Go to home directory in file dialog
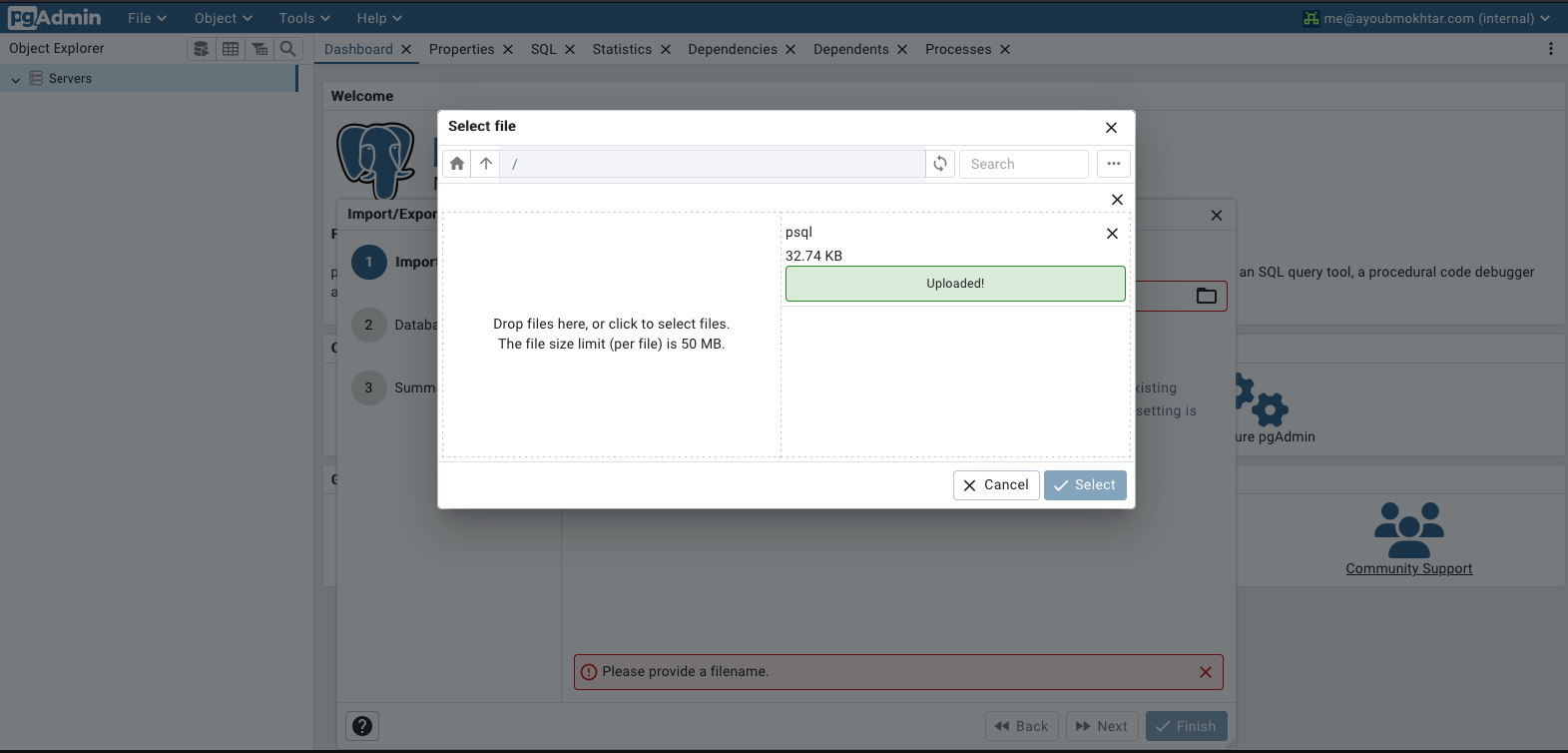 [457, 164]
